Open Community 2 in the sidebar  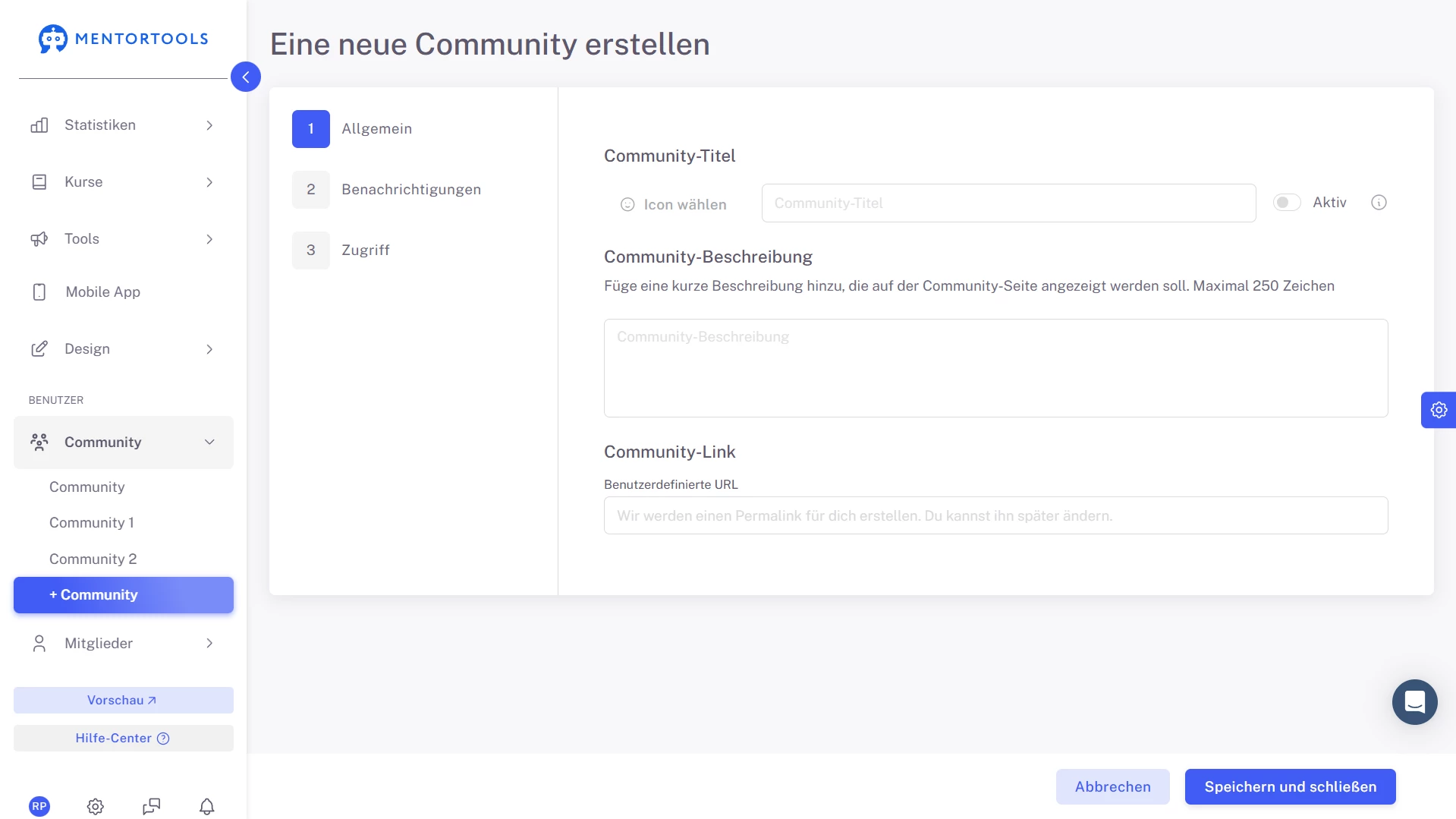click(x=93, y=559)
